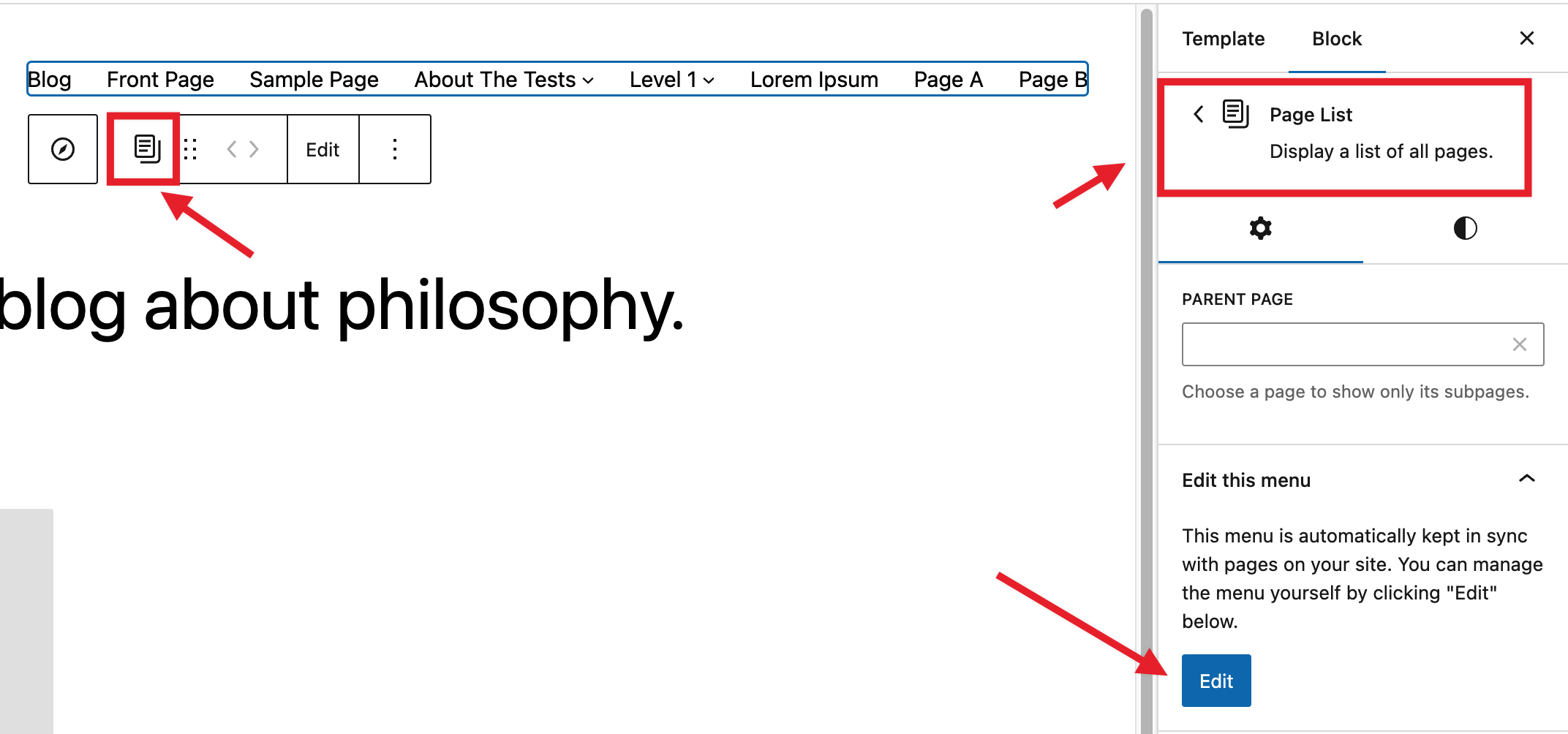1568x734 pixels.
Task: Clear the Parent Page field with the X
Action: coord(1520,344)
